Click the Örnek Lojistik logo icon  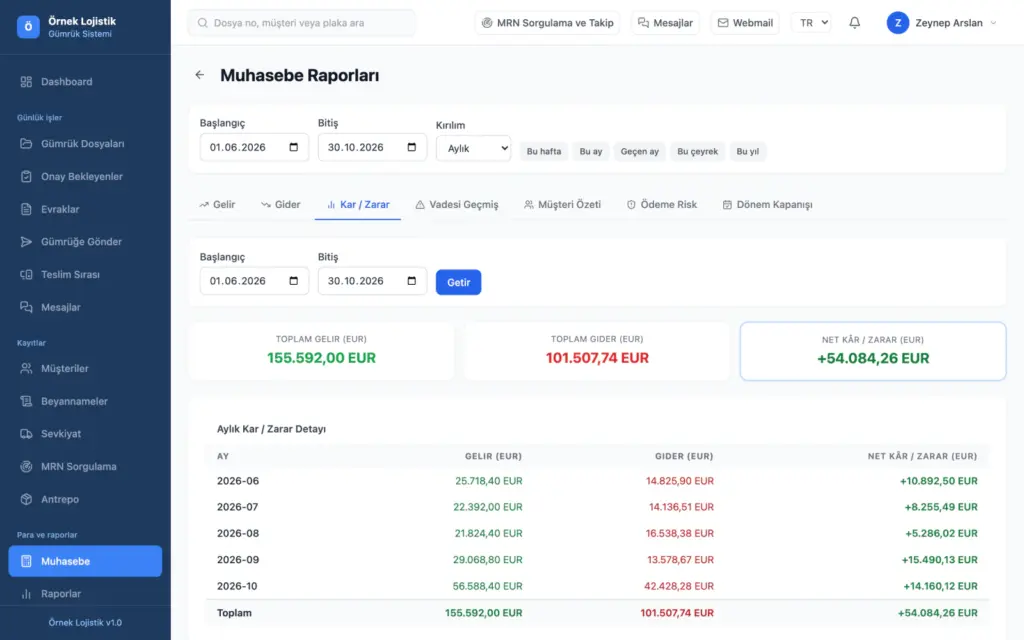point(28,27)
